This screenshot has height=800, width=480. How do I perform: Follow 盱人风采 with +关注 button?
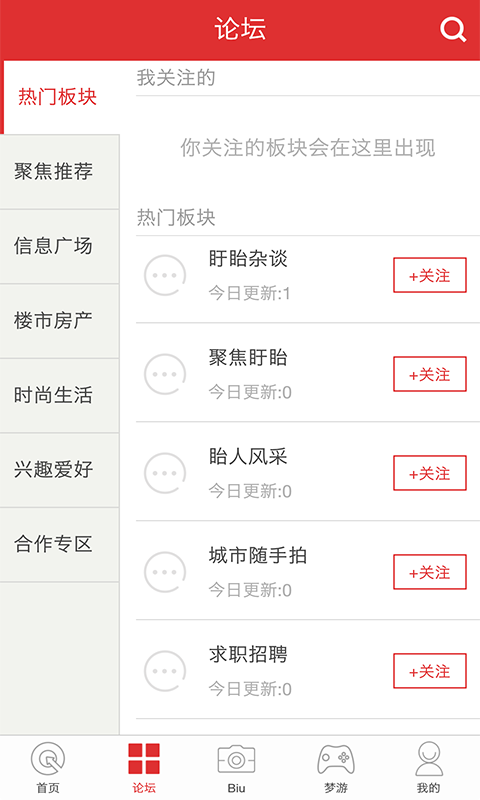click(430, 473)
